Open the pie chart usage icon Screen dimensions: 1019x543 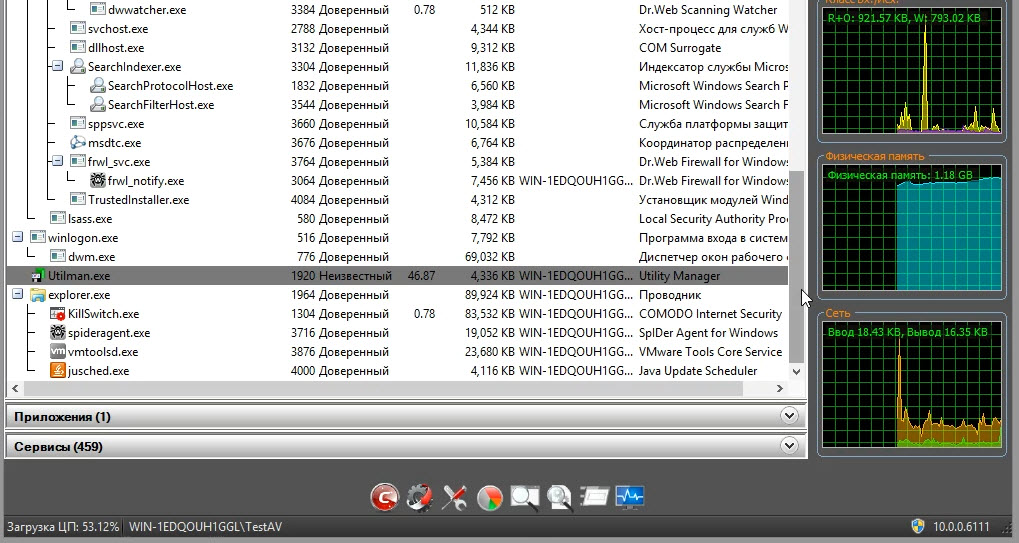tap(489, 498)
